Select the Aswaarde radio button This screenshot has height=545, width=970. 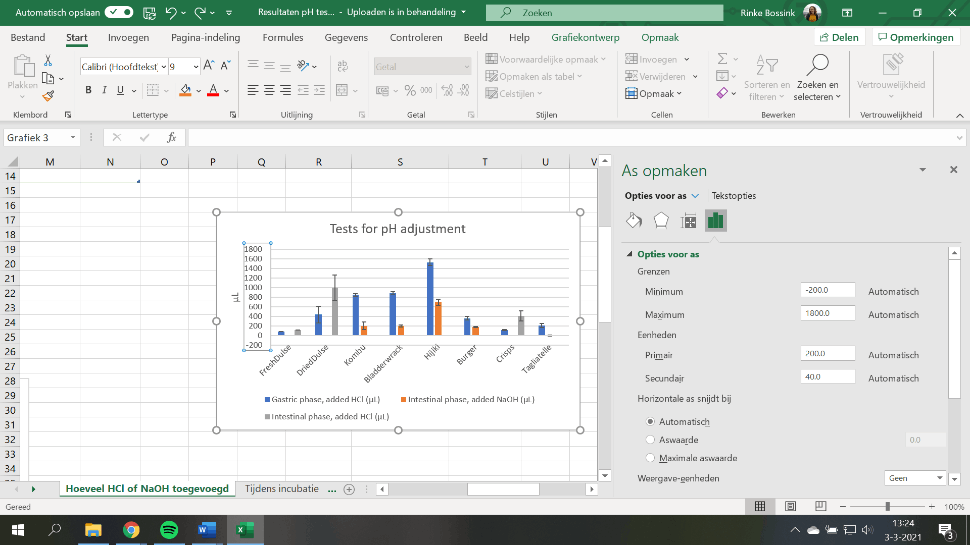(652, 439)
